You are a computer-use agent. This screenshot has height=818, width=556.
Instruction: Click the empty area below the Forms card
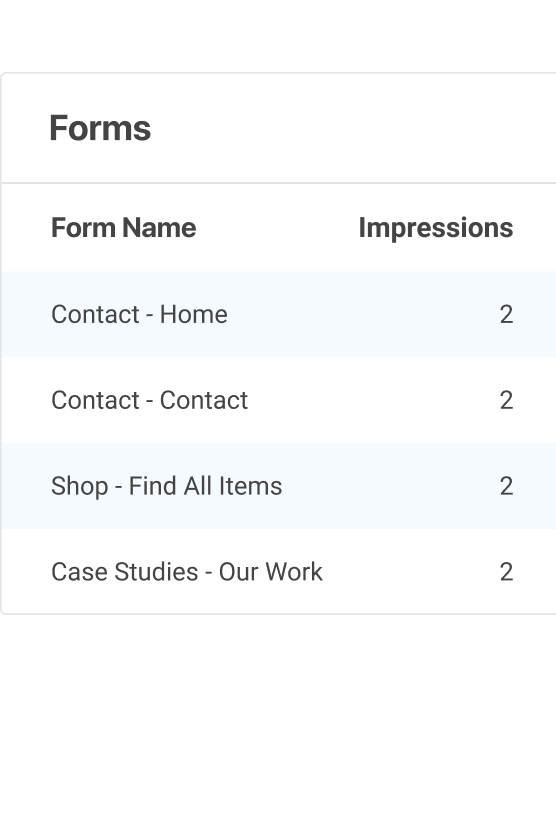point(278,716)
